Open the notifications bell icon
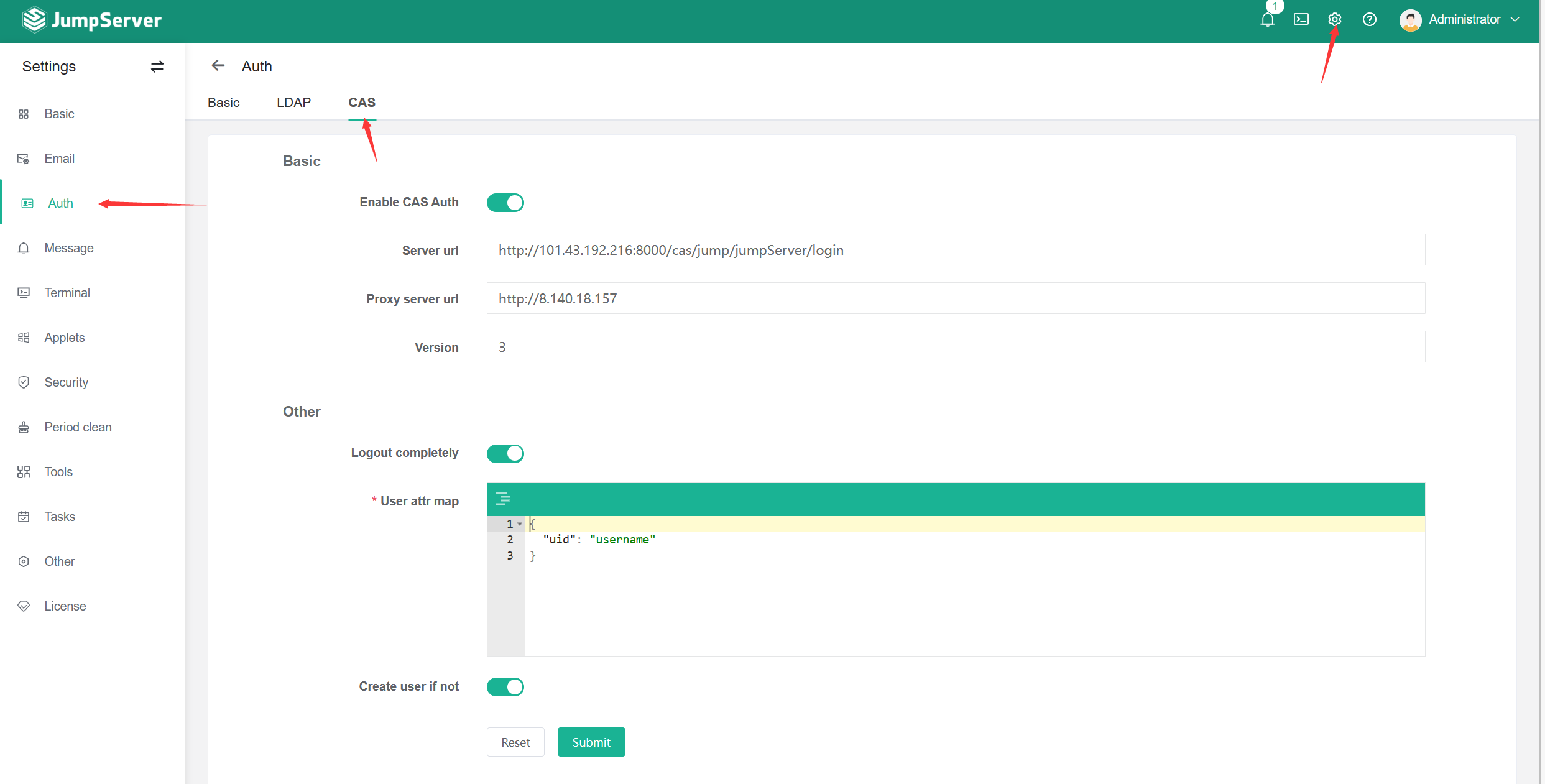The height and width of the screenshot is (784, 1545). click(1267, 20)
